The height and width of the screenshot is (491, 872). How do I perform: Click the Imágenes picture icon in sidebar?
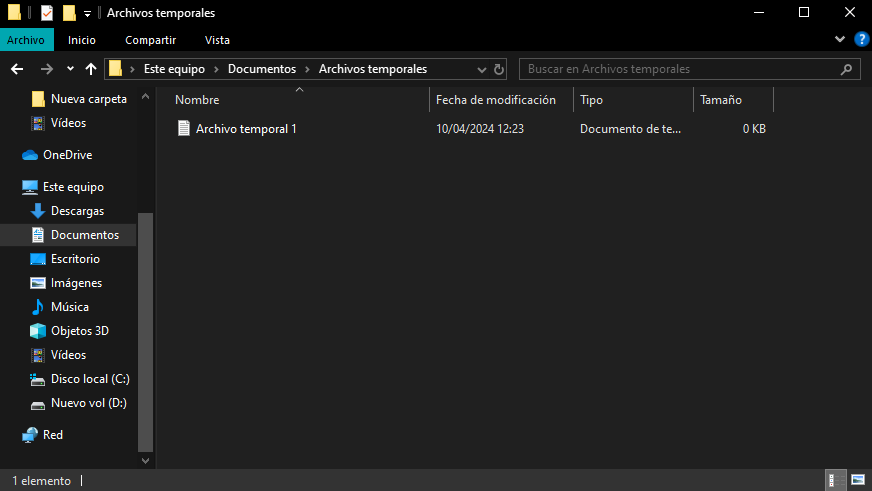(x=38, y=283)
